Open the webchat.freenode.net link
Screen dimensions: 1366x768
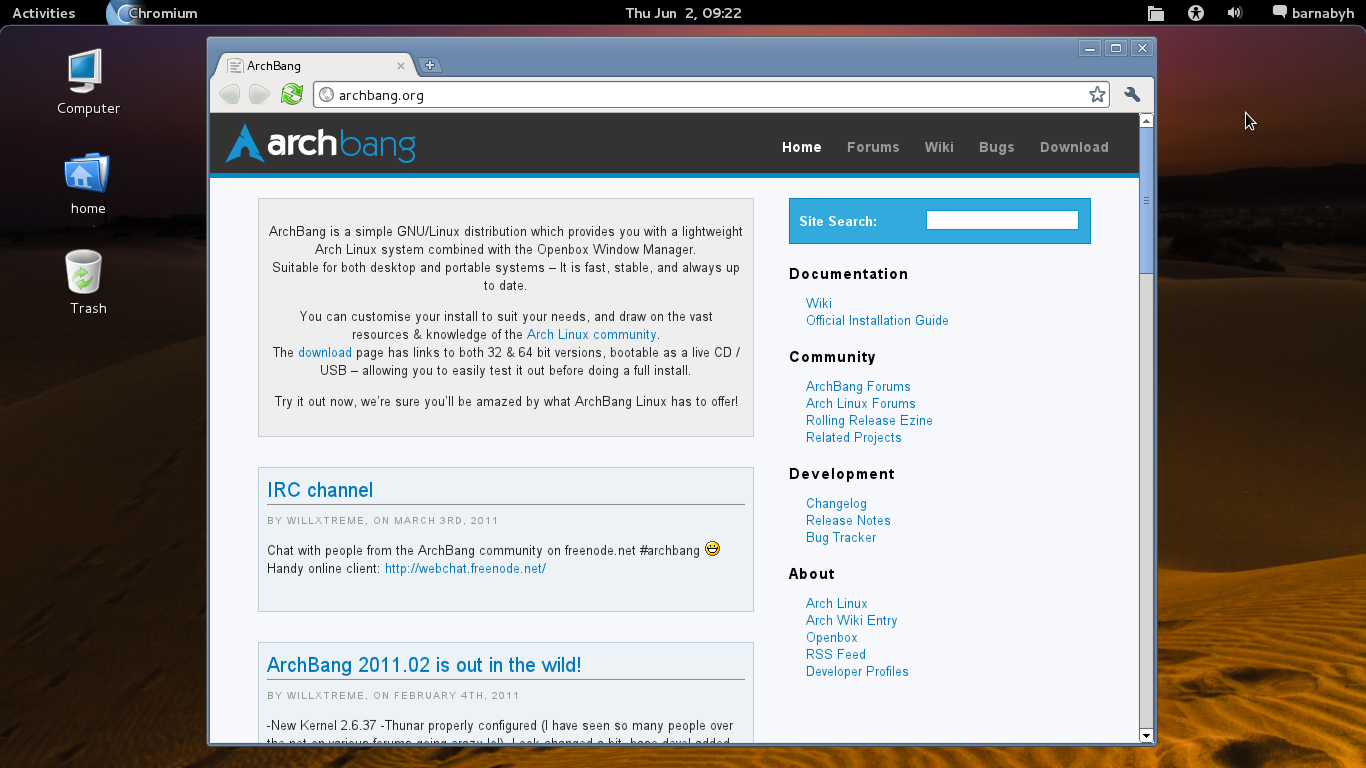pyautogui.click(x=465, y=568)
